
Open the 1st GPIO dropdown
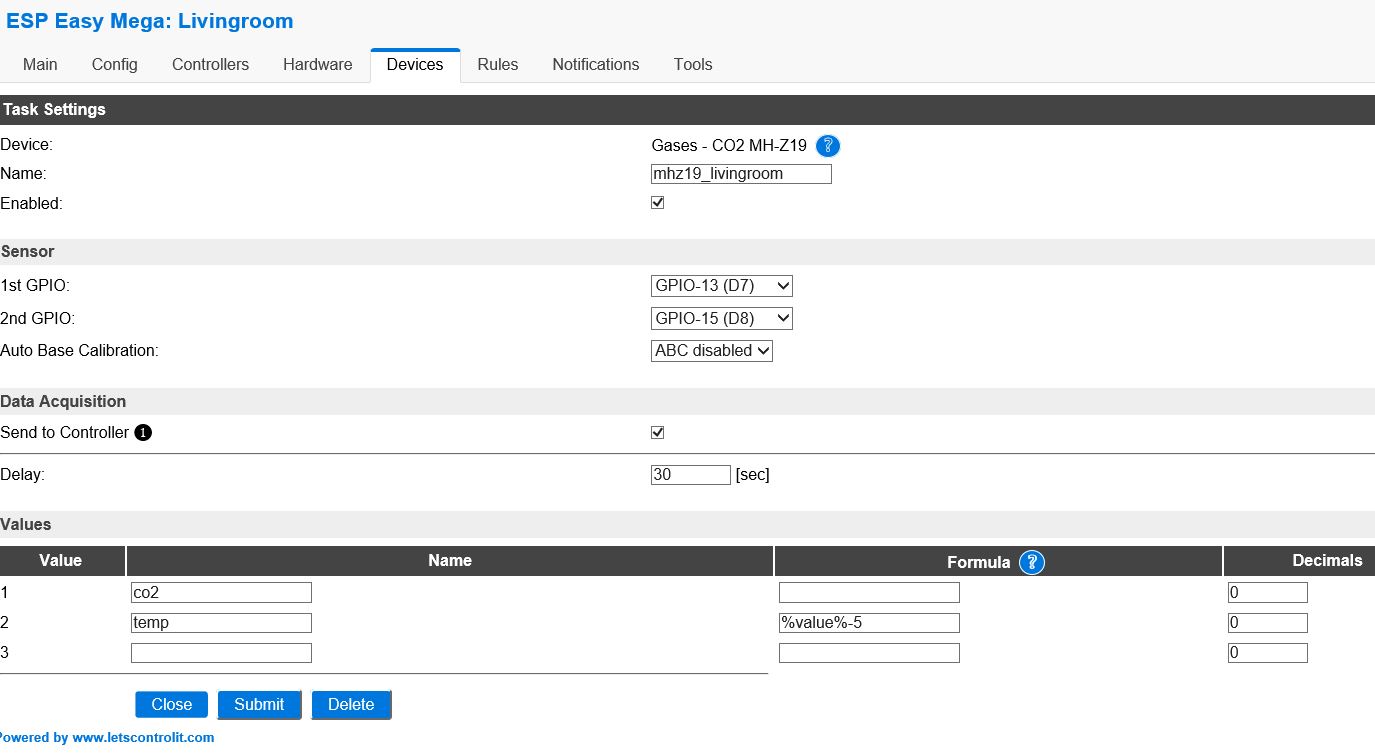tap(721, 285)
